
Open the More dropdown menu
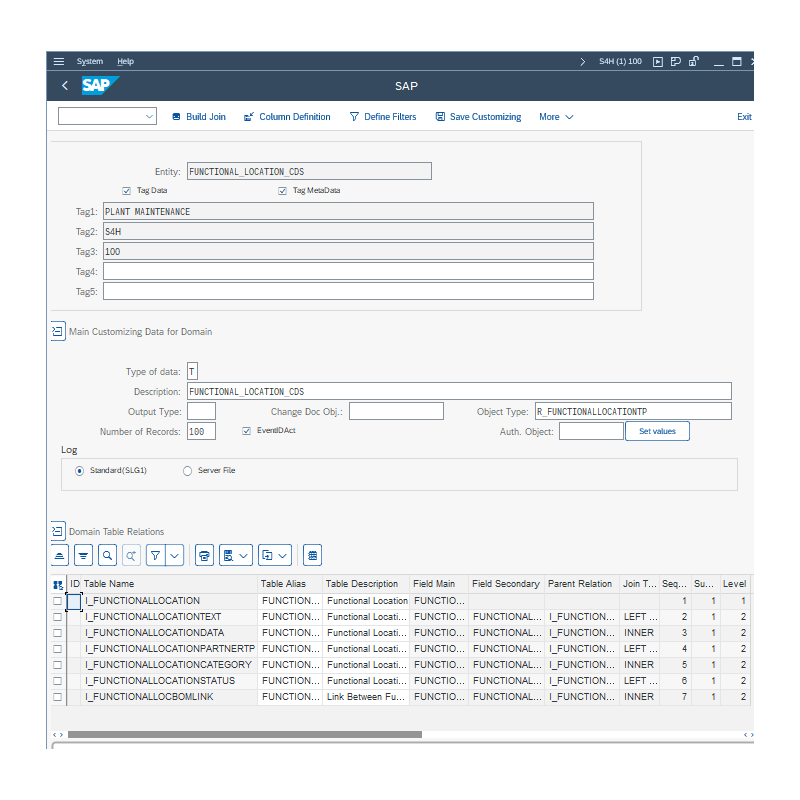tap(556, 116)
